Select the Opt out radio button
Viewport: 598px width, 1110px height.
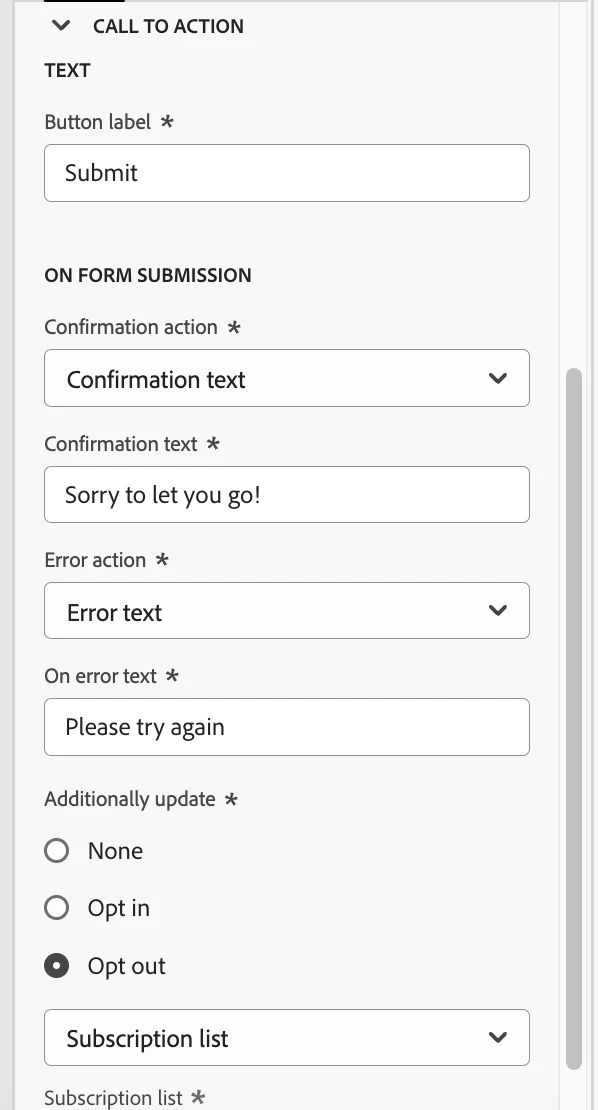[57, 966]
